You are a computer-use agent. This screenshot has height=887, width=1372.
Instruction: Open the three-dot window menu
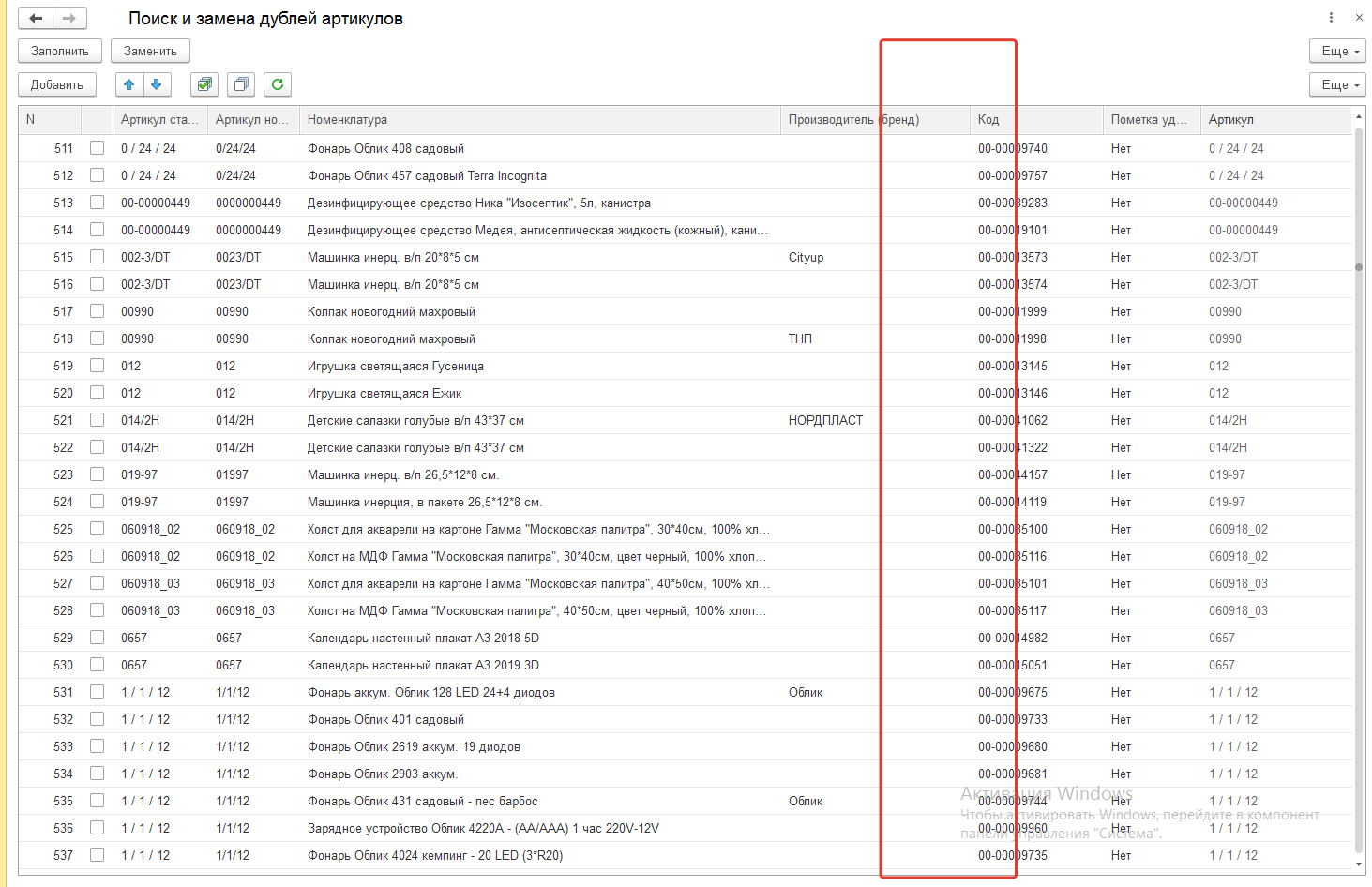pos(1331,18)
